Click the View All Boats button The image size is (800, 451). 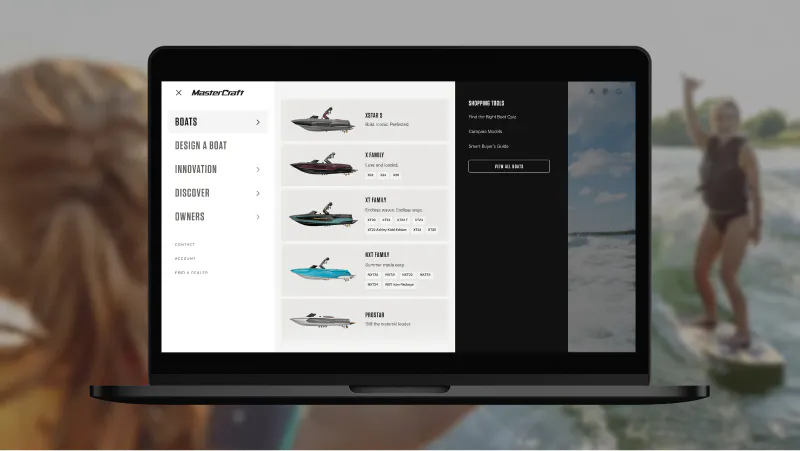tap(509, 166)
